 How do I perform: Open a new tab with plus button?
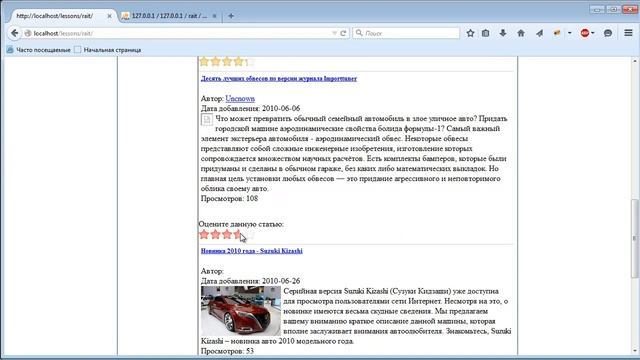tap(231, 16)
